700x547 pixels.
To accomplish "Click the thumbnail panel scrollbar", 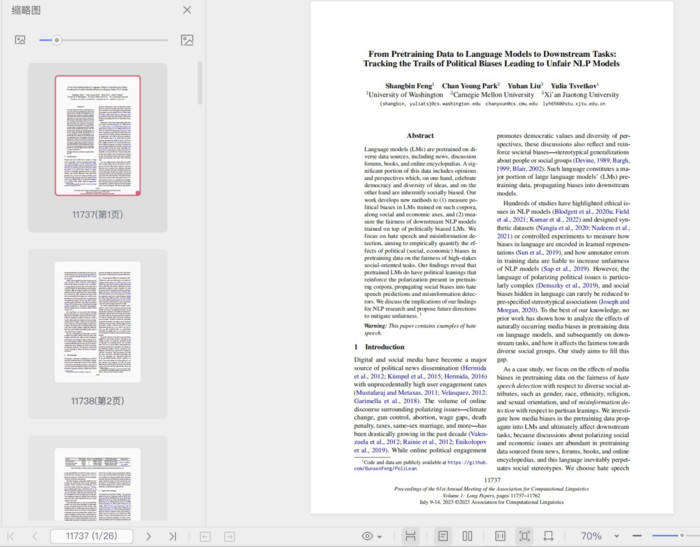I will (x=200, y=83).
